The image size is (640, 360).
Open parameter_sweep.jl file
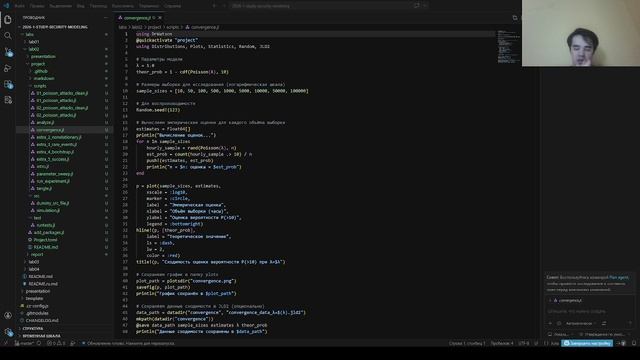55,174
